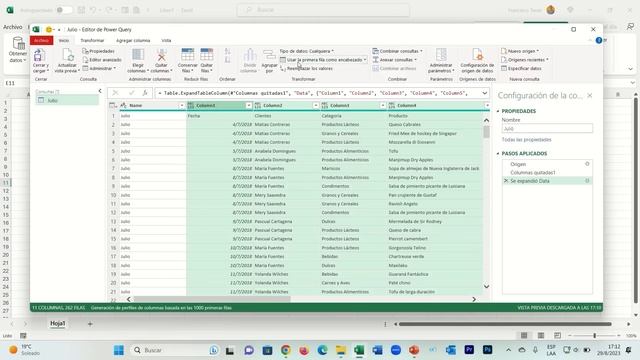Switch to the Agregar columna tab

tap(133, 40)
